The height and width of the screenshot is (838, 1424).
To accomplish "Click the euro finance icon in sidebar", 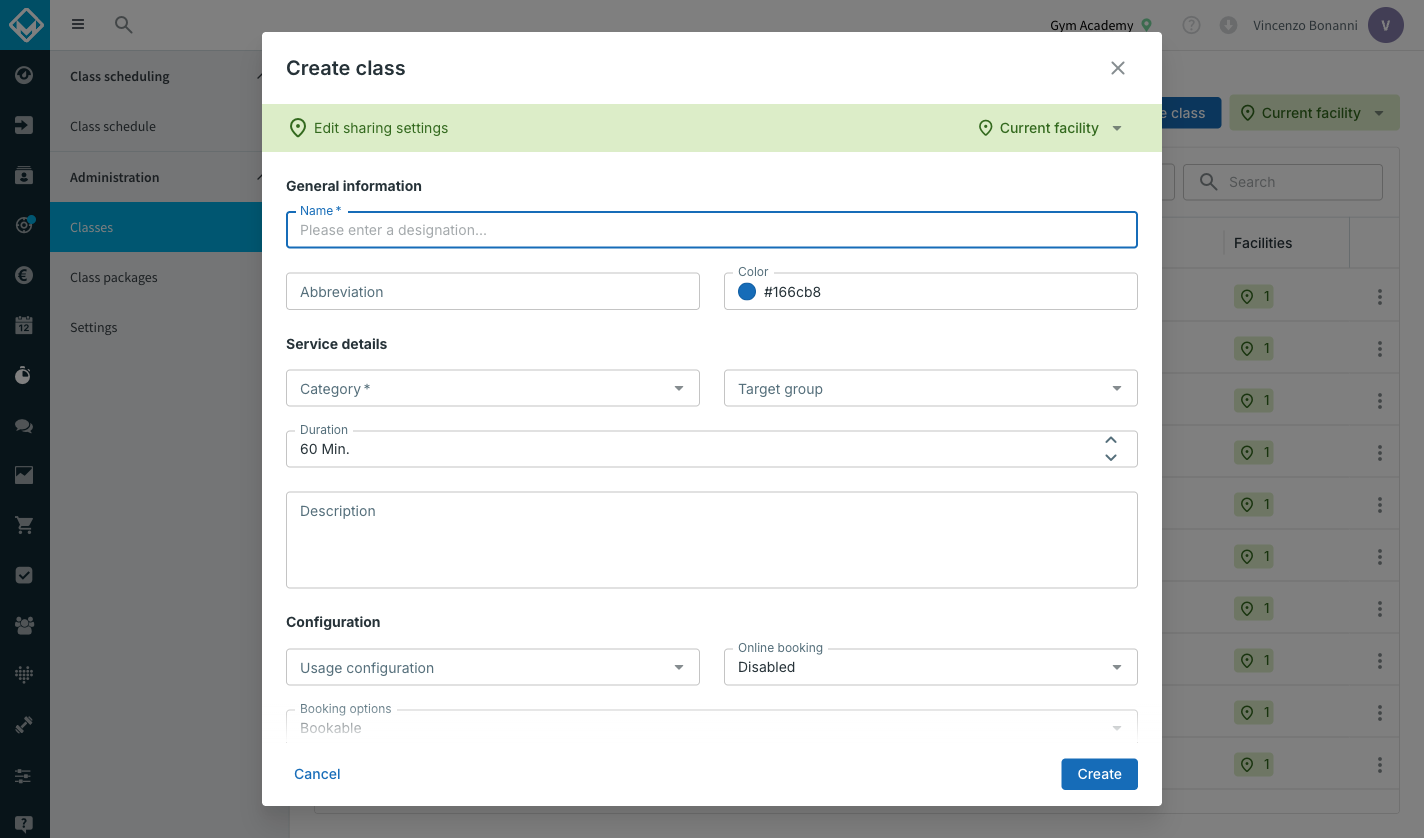I will 24,275.
